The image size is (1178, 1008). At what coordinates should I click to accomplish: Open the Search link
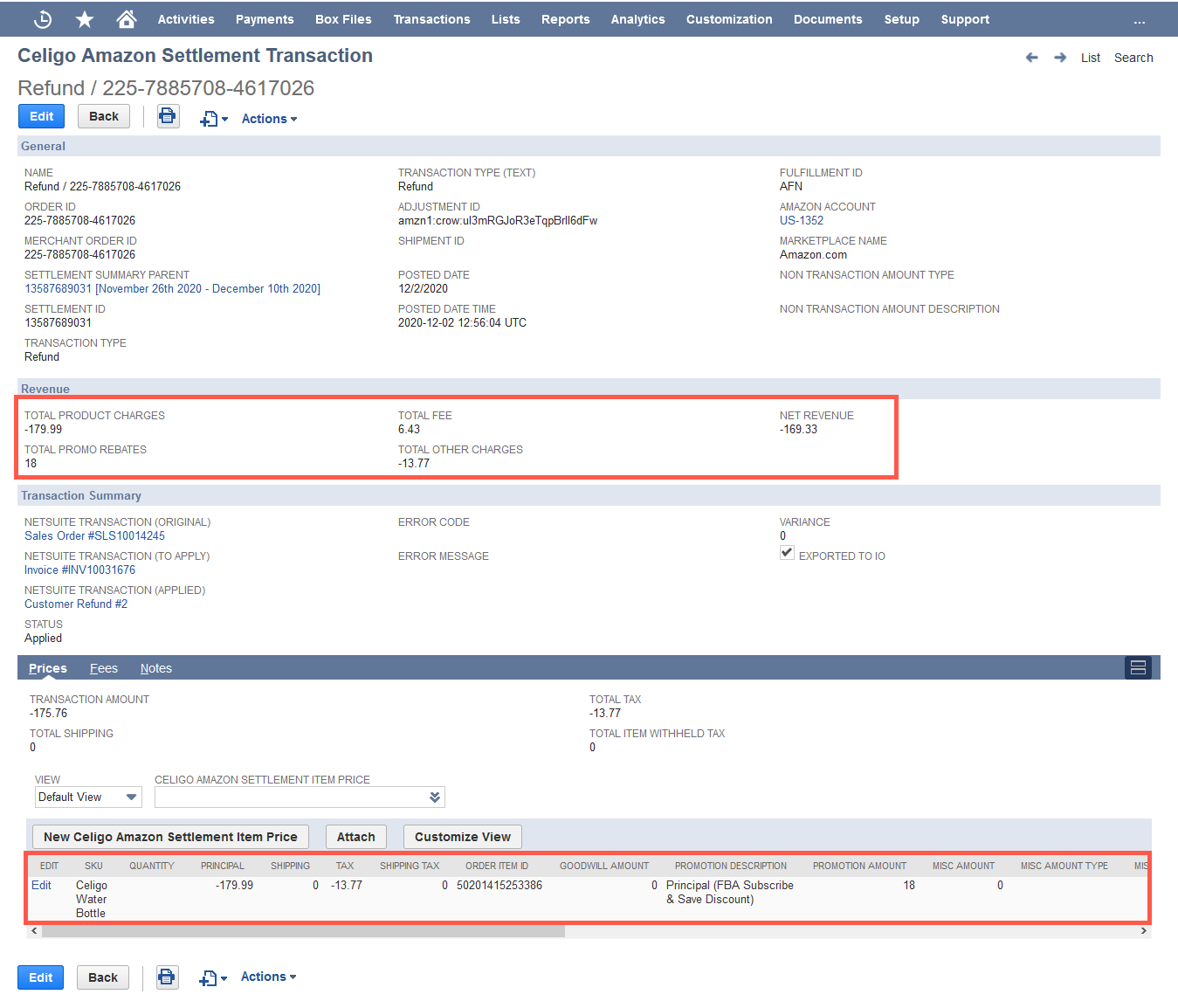coord(1133,58)
